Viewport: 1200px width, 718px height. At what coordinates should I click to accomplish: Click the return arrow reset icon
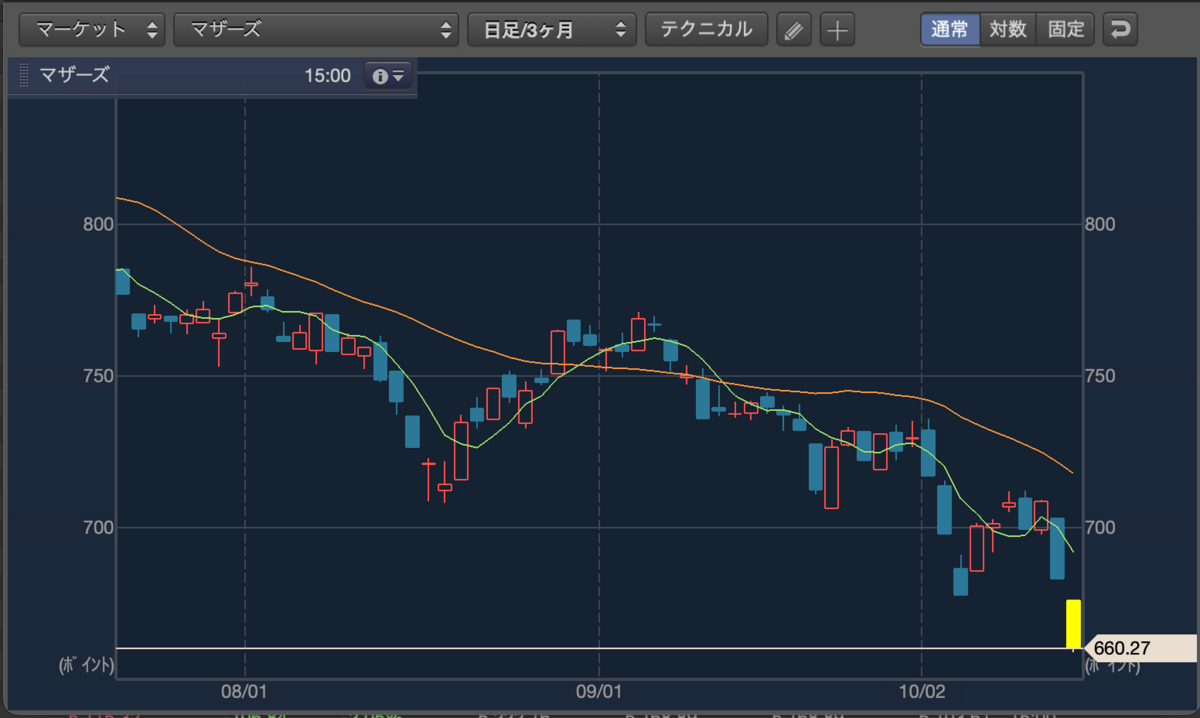1120,30
